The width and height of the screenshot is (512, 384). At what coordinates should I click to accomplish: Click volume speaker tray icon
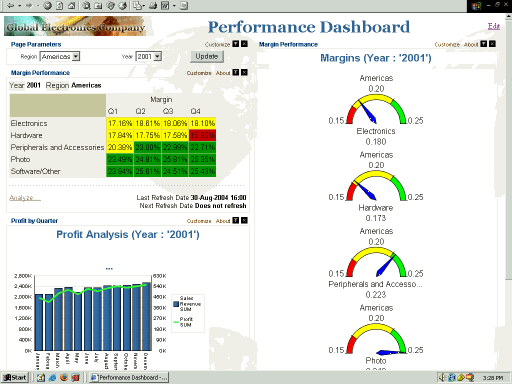click(x=442, y=377)
